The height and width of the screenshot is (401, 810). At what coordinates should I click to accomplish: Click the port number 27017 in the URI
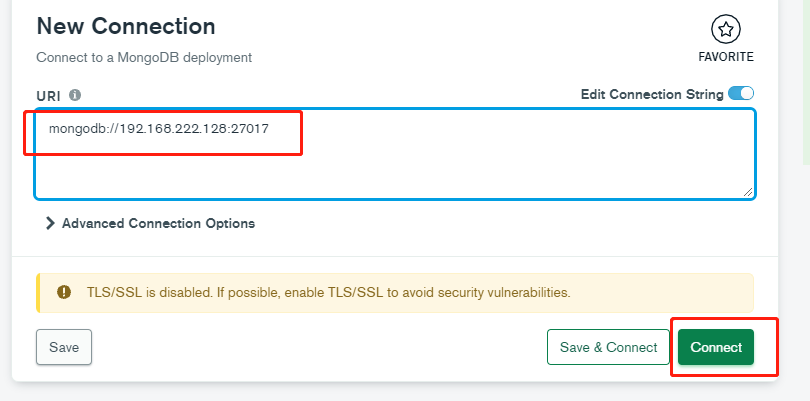point(250,129)
